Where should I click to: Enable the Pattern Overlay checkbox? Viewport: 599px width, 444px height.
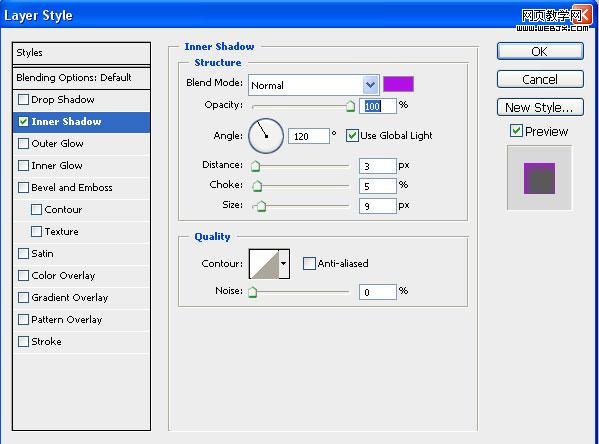[x=23, y=319]
